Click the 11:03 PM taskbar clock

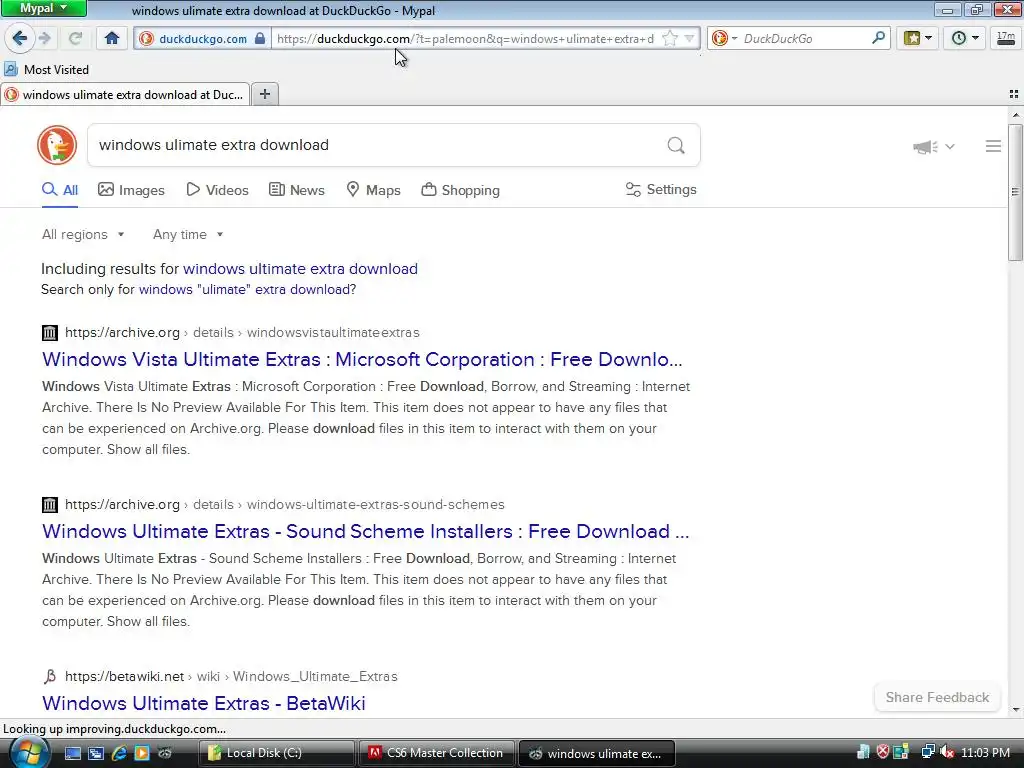pyautogui.click(x=985, y=752)
